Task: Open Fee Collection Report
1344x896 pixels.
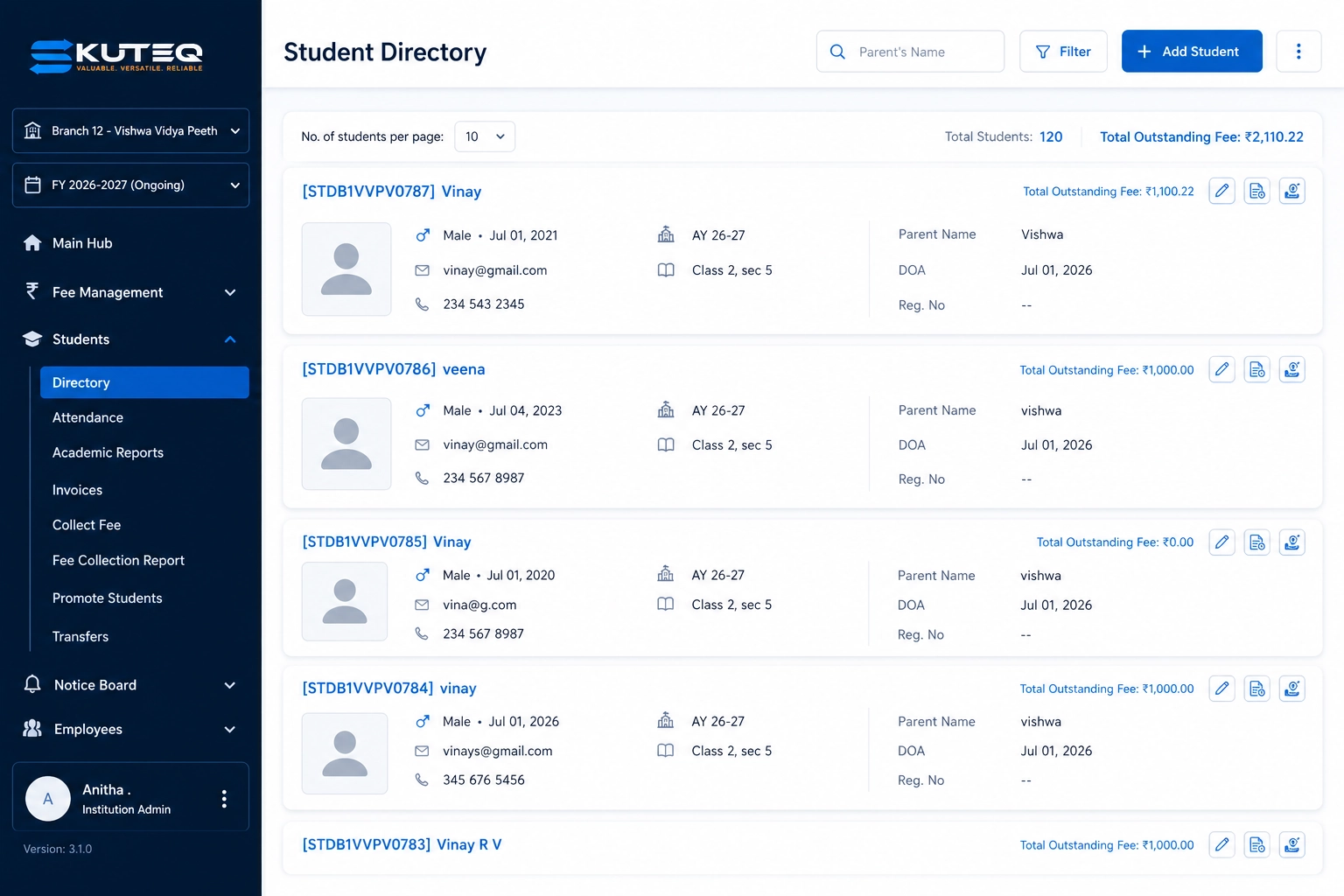Action: tap(118, 560)
